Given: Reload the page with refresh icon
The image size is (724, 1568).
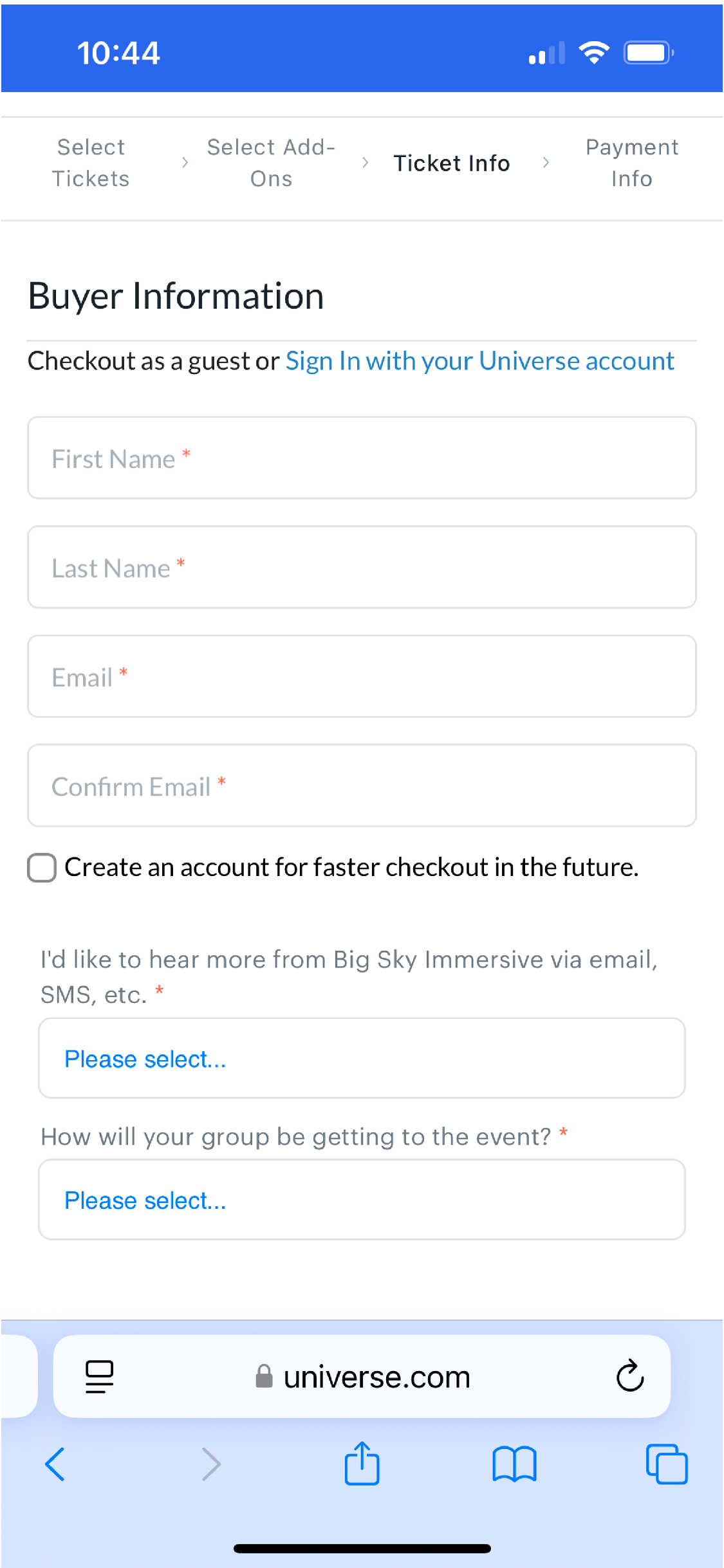Looking at the screenshot, I should coord(630,1376).
